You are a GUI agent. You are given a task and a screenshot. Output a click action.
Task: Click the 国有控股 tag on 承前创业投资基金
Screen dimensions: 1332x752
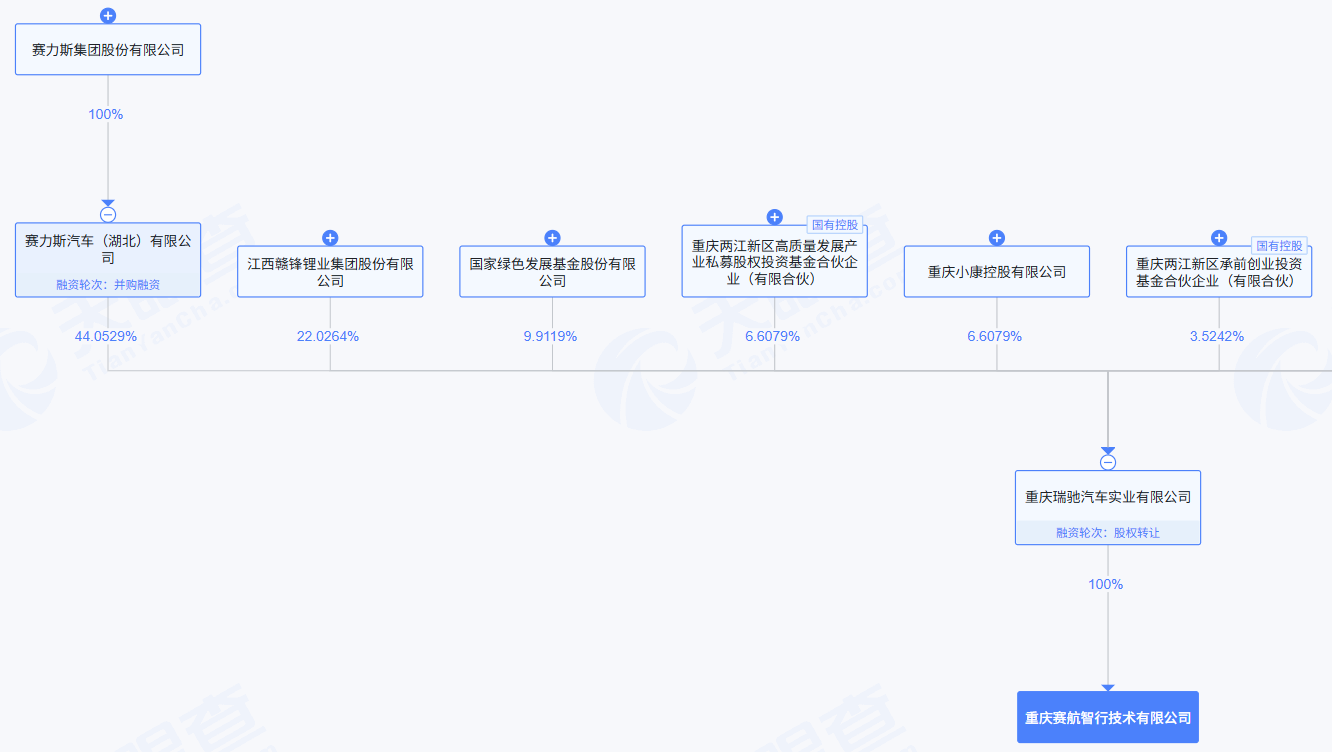coord(1278,243)
